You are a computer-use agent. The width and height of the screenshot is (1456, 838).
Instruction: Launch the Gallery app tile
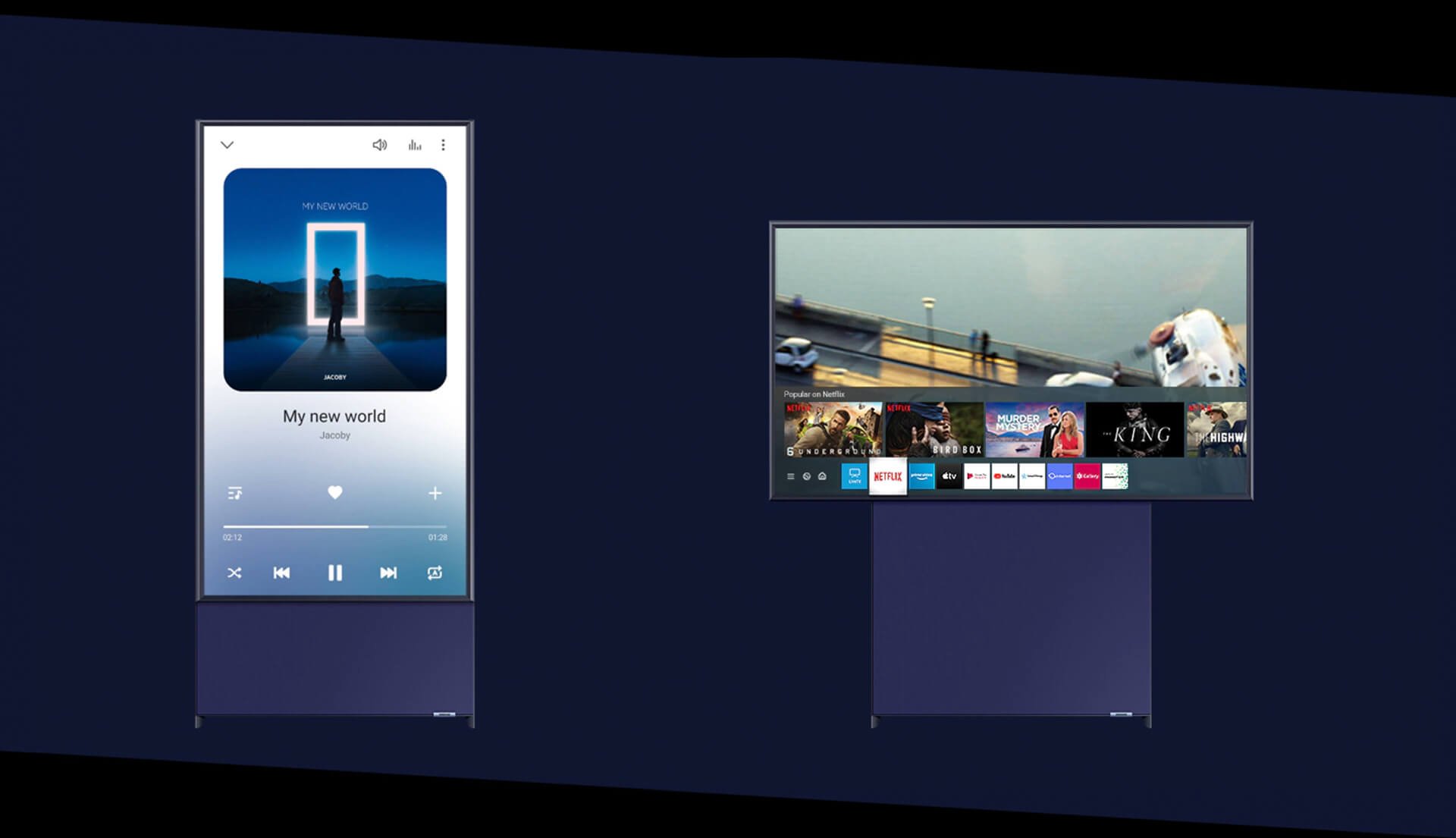1087,476
